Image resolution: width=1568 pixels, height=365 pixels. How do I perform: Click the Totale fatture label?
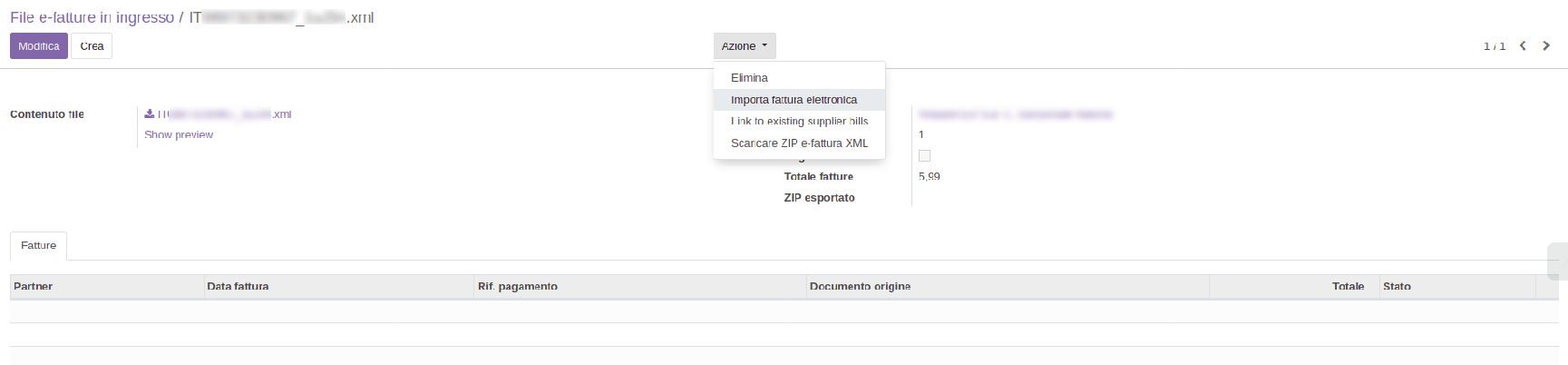819,177
